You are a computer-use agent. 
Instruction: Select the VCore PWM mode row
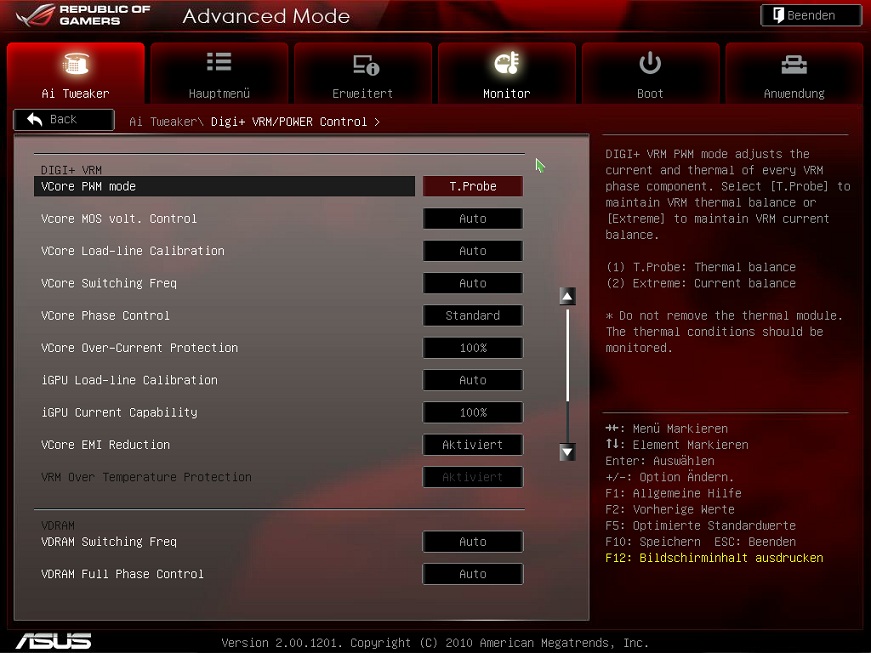224,187
